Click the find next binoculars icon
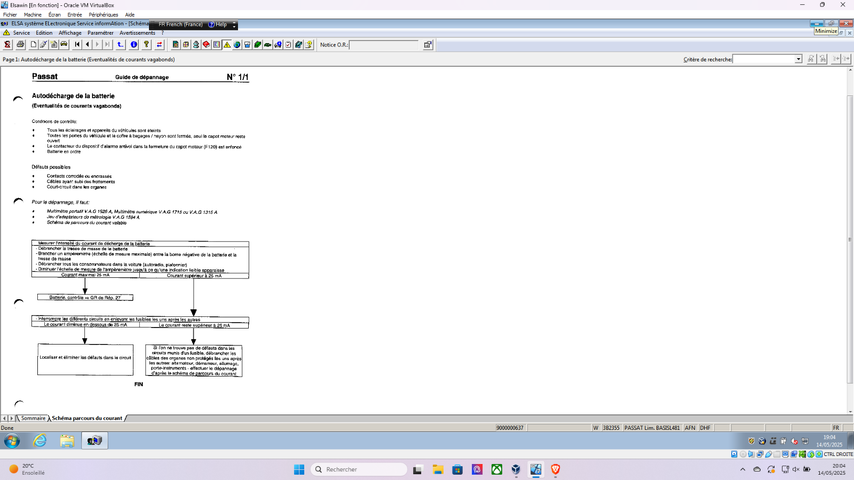Viewport: 854px width, 480px height. click(823, 59)
